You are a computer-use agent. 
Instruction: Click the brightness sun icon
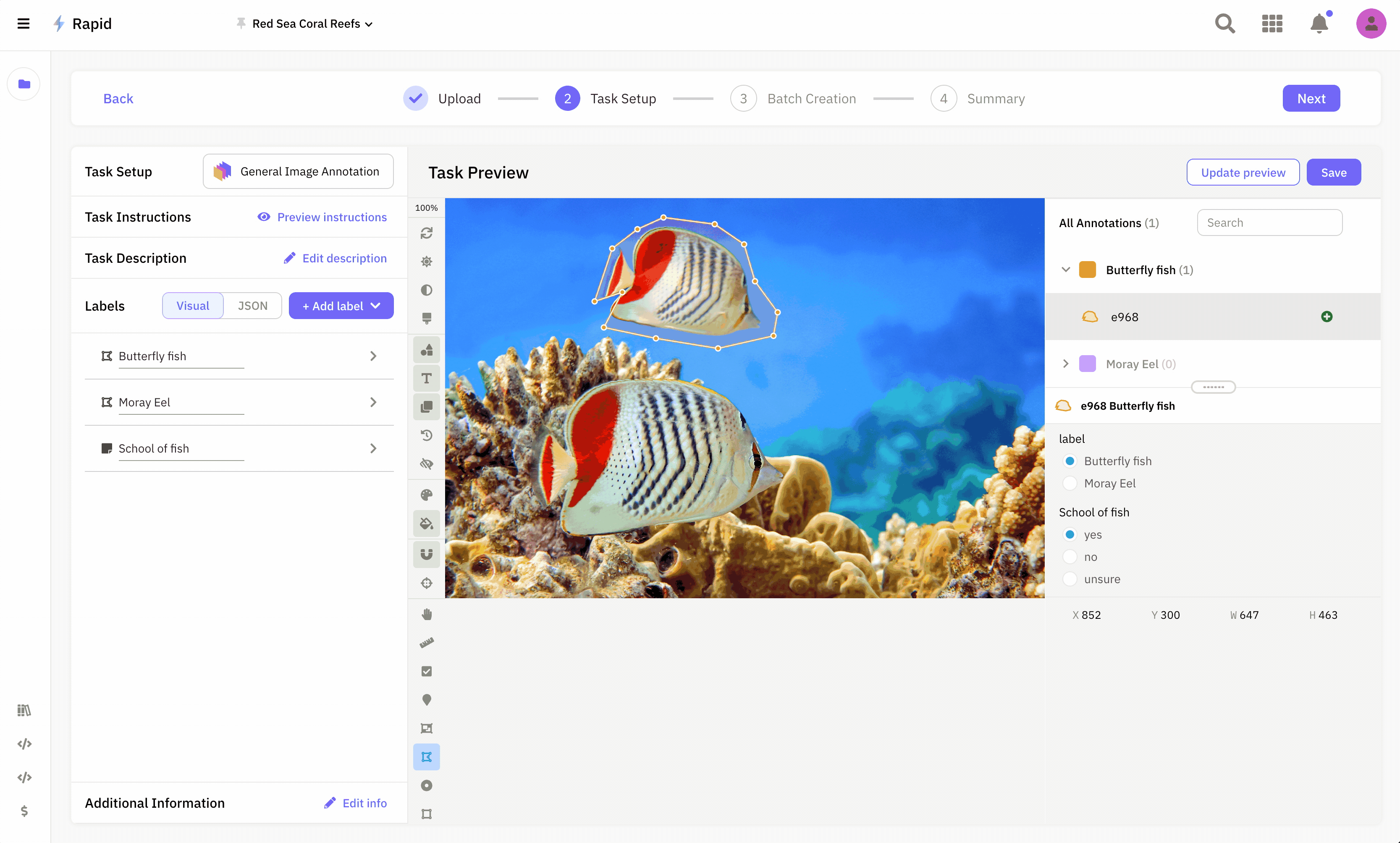pyautogui.click(x=426, y=261)
